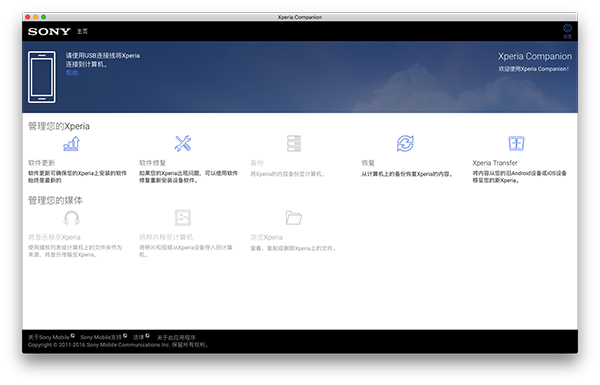Screen dimensions: 600x385
Task: Click the 管理您的Xperia section heading
Action: [59, 126]
